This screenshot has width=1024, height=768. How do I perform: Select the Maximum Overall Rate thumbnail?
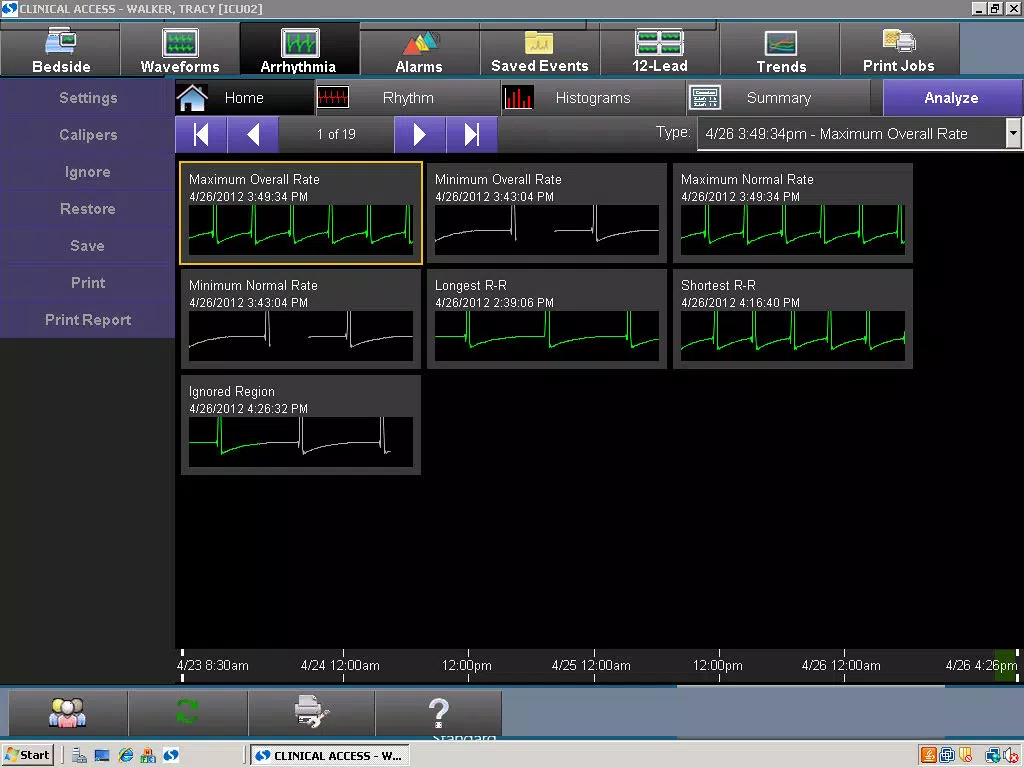pyautogui.click(x=301, y=213)
